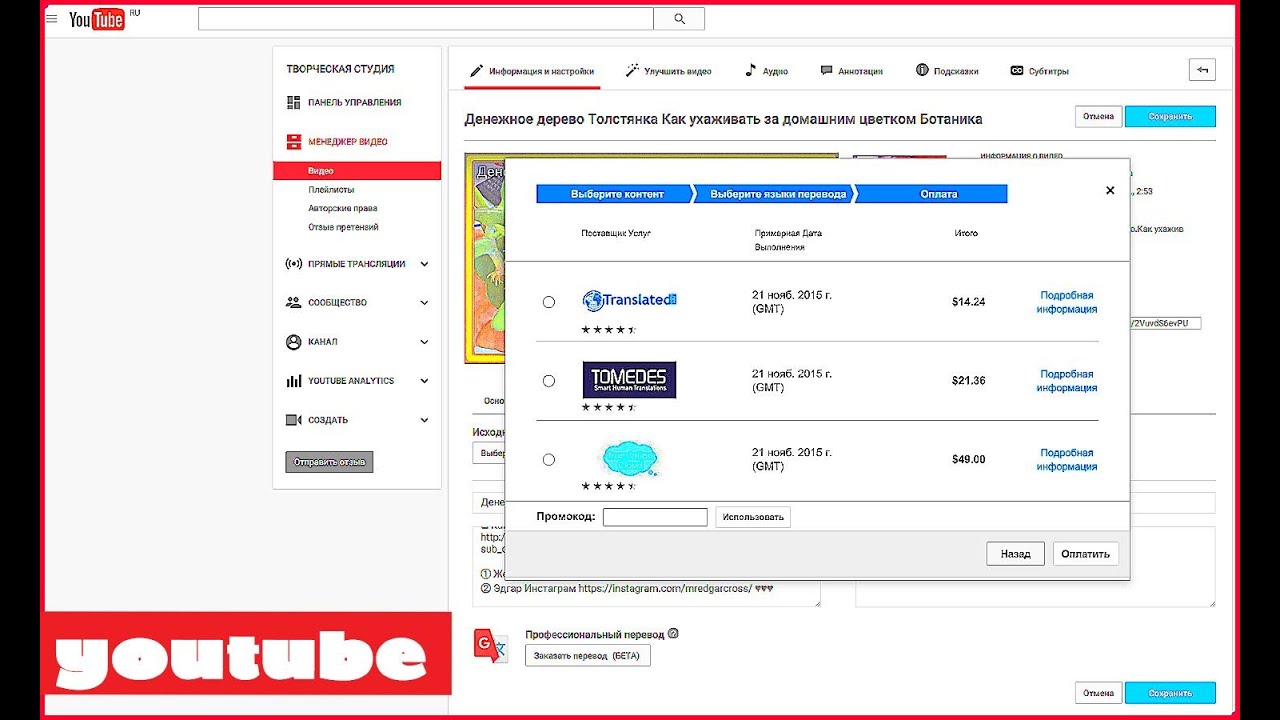Close the translation order dialog

click(1110, 190)
